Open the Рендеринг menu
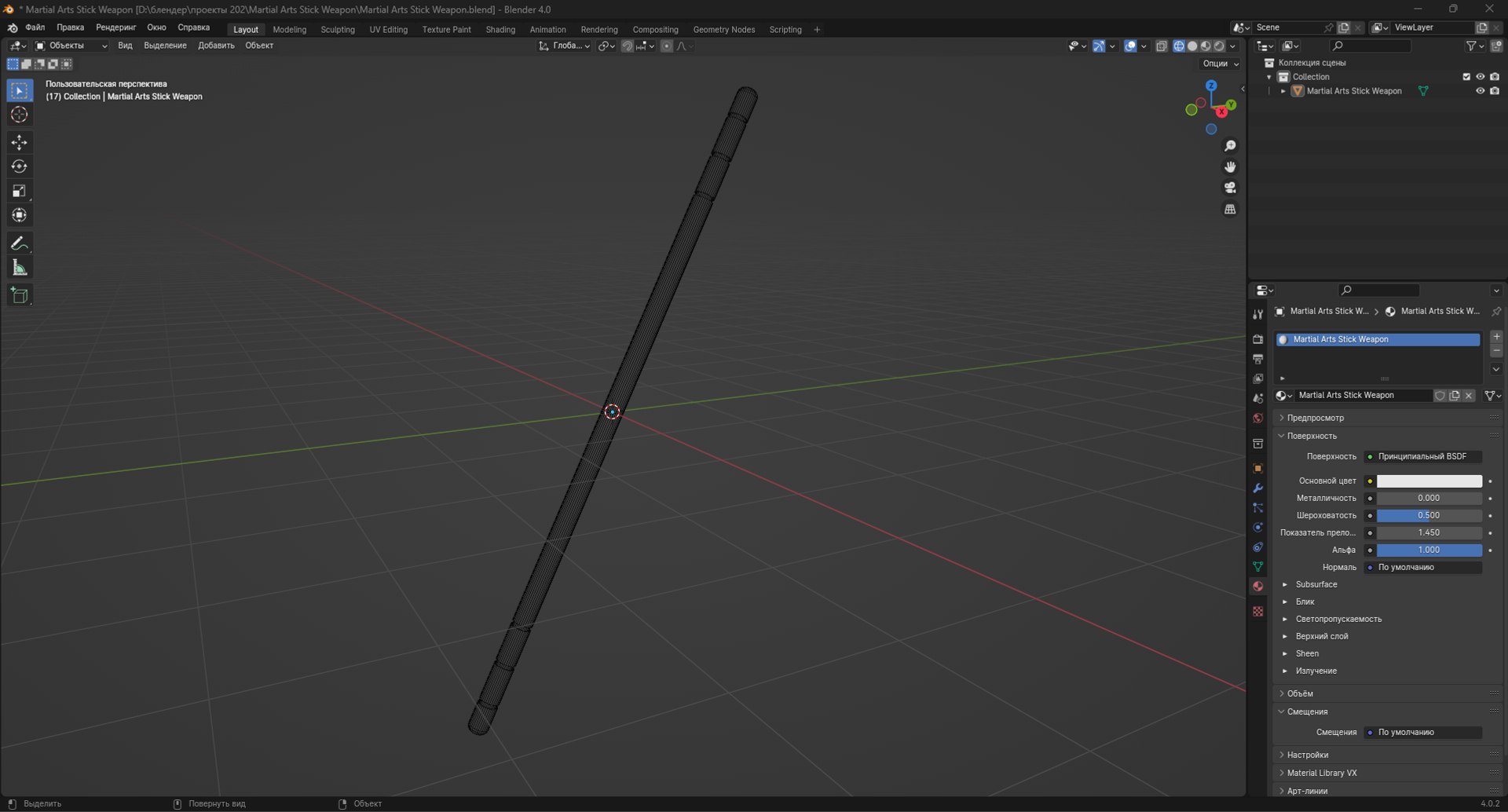The image size is (1508, 812). click(x=115, y=27)
